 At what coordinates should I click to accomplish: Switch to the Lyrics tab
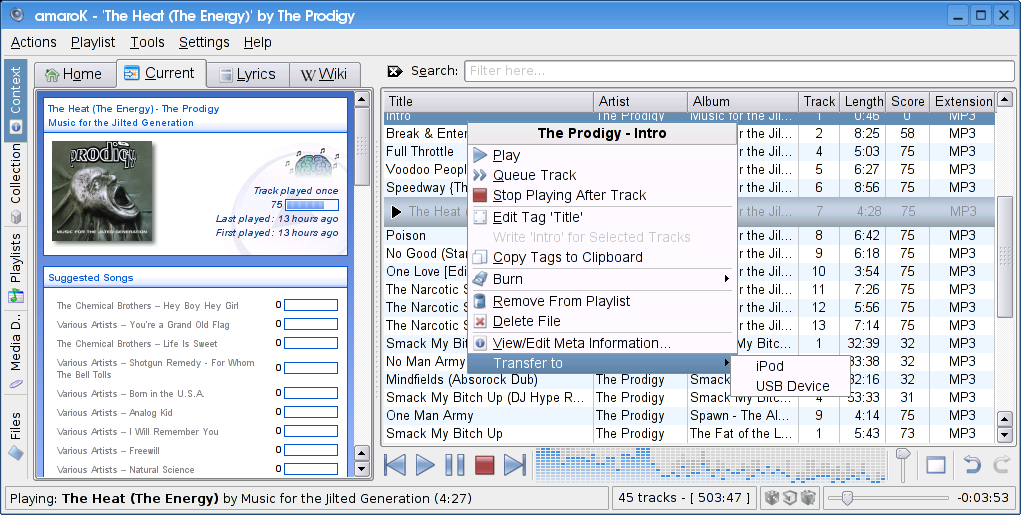click(247, 74)
